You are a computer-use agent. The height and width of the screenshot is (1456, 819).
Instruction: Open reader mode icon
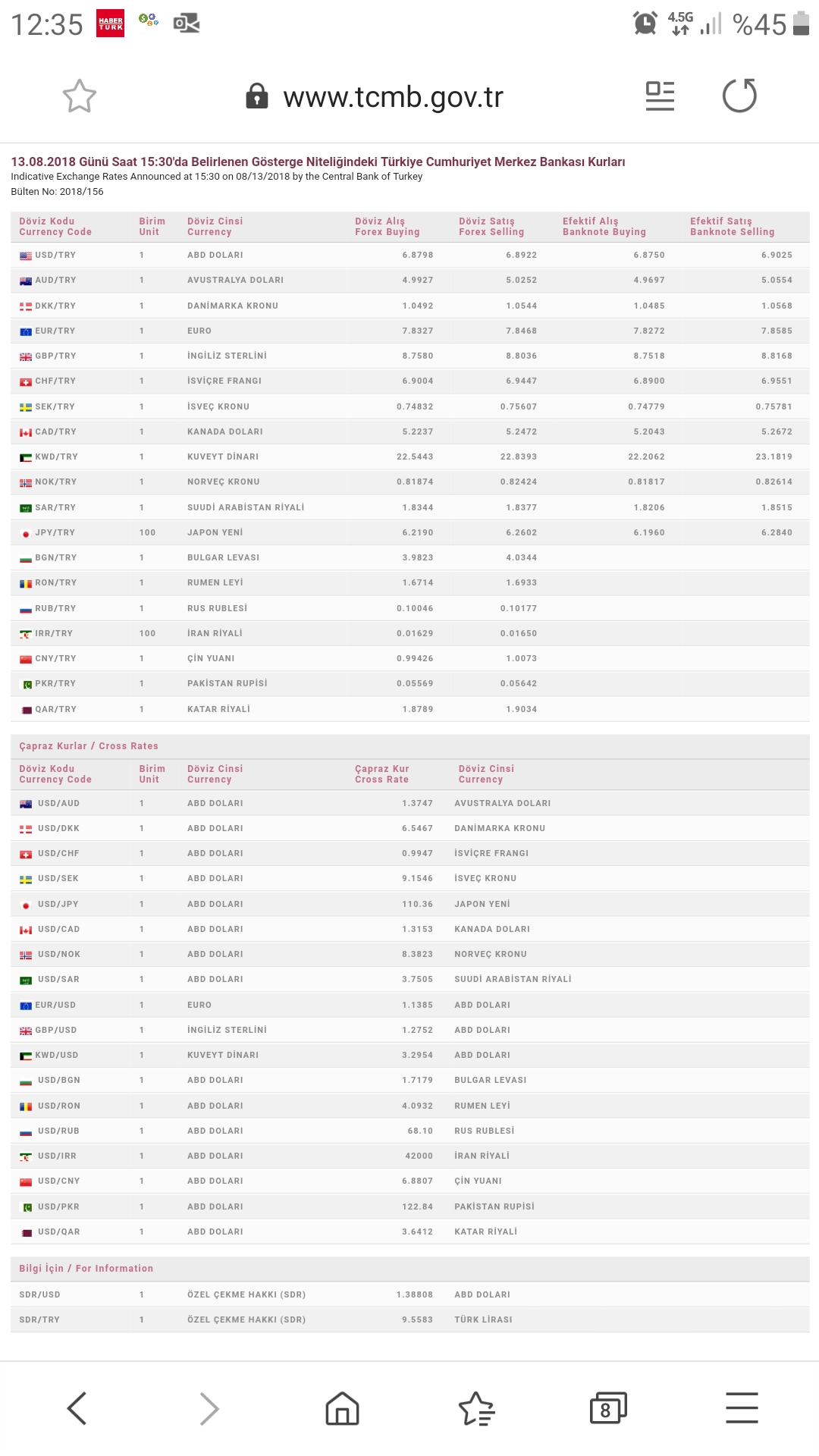(x=660, y=96)
